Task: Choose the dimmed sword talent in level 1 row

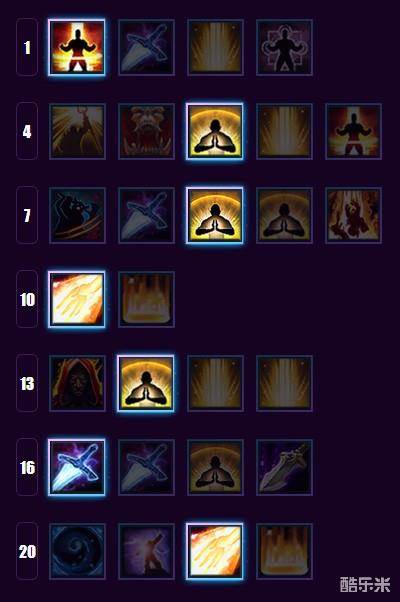Action: (146, 47)
